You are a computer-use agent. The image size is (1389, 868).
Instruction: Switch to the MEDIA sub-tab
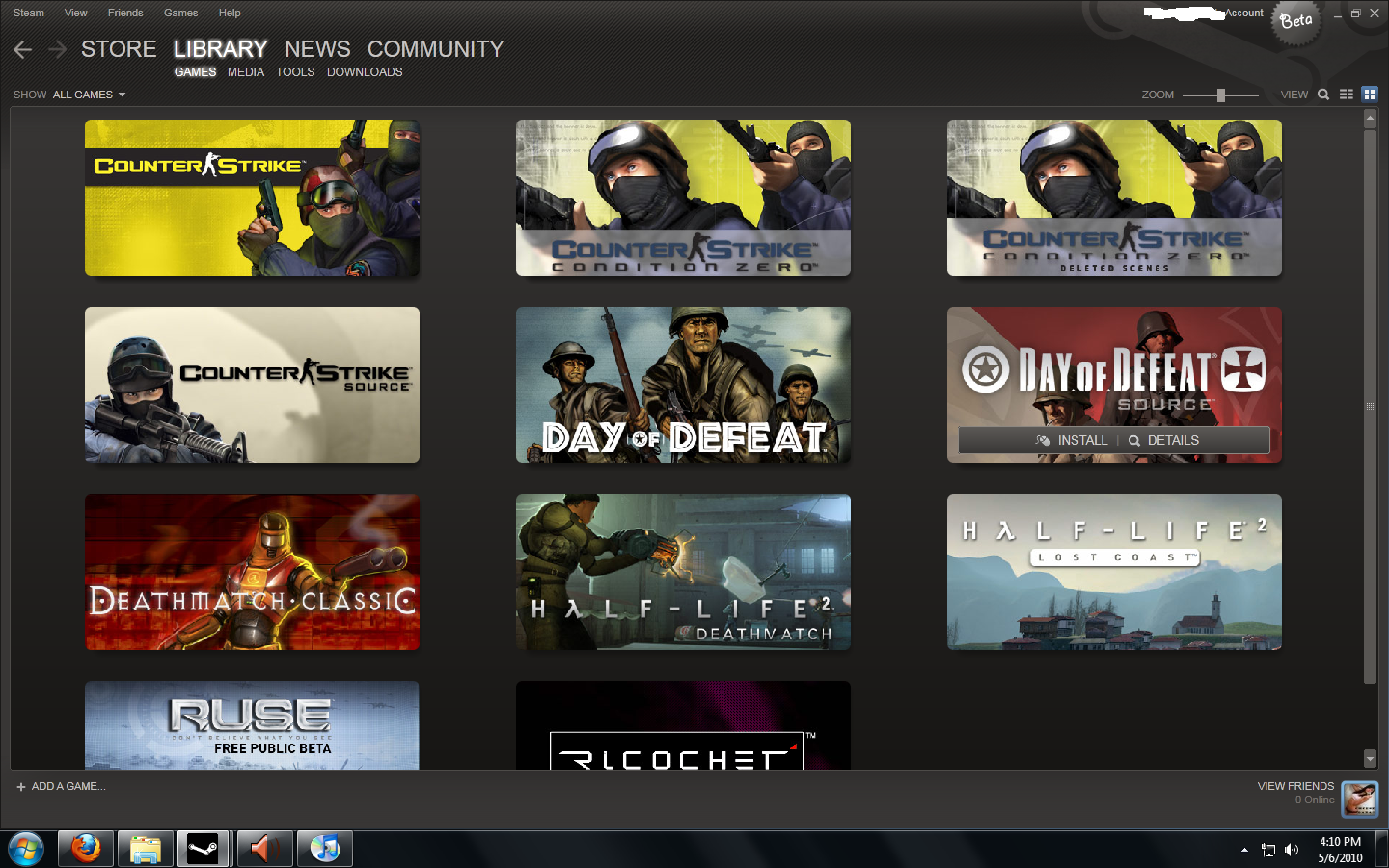tap(246, 72)
